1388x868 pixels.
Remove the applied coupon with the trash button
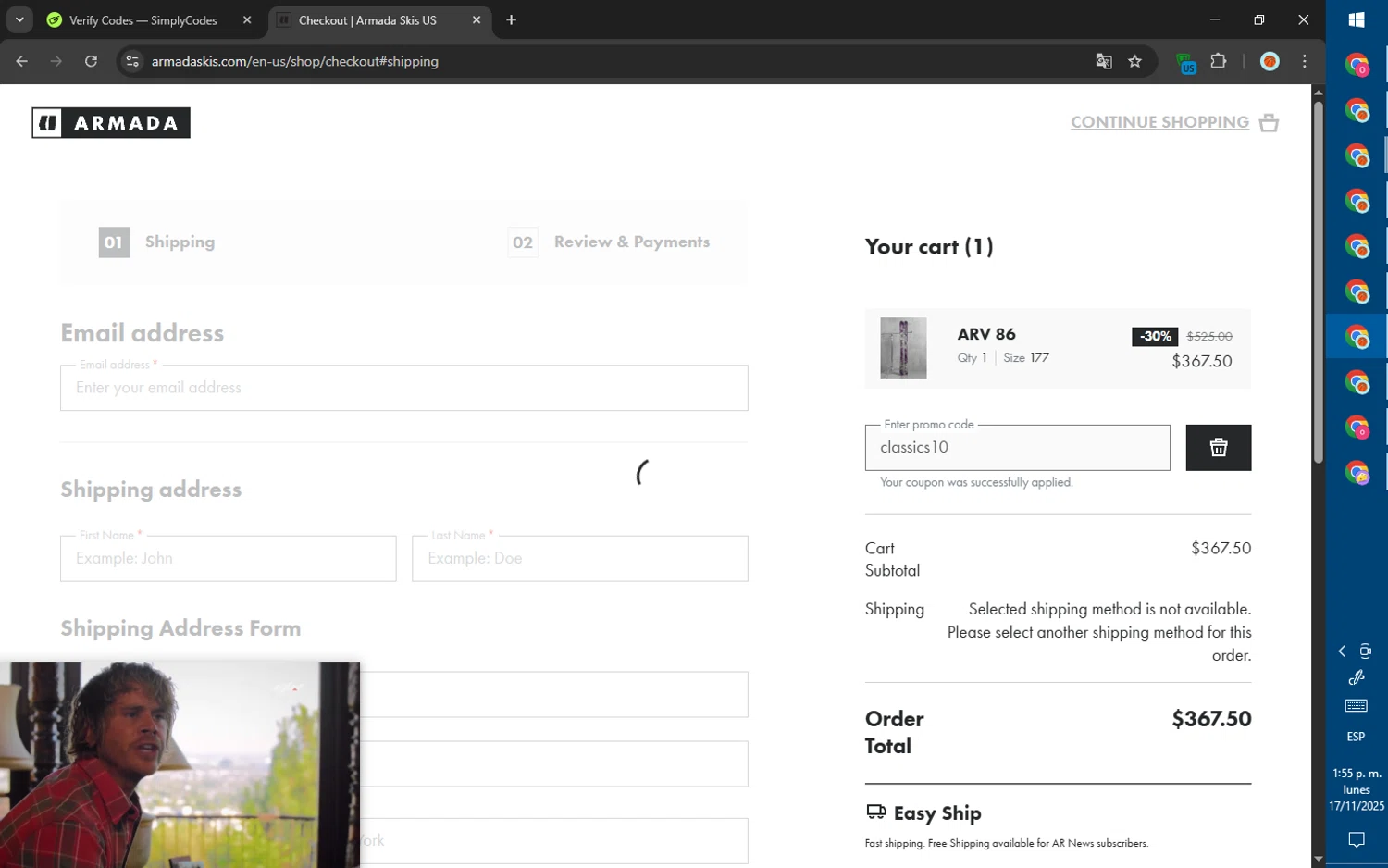point(1219,448)
